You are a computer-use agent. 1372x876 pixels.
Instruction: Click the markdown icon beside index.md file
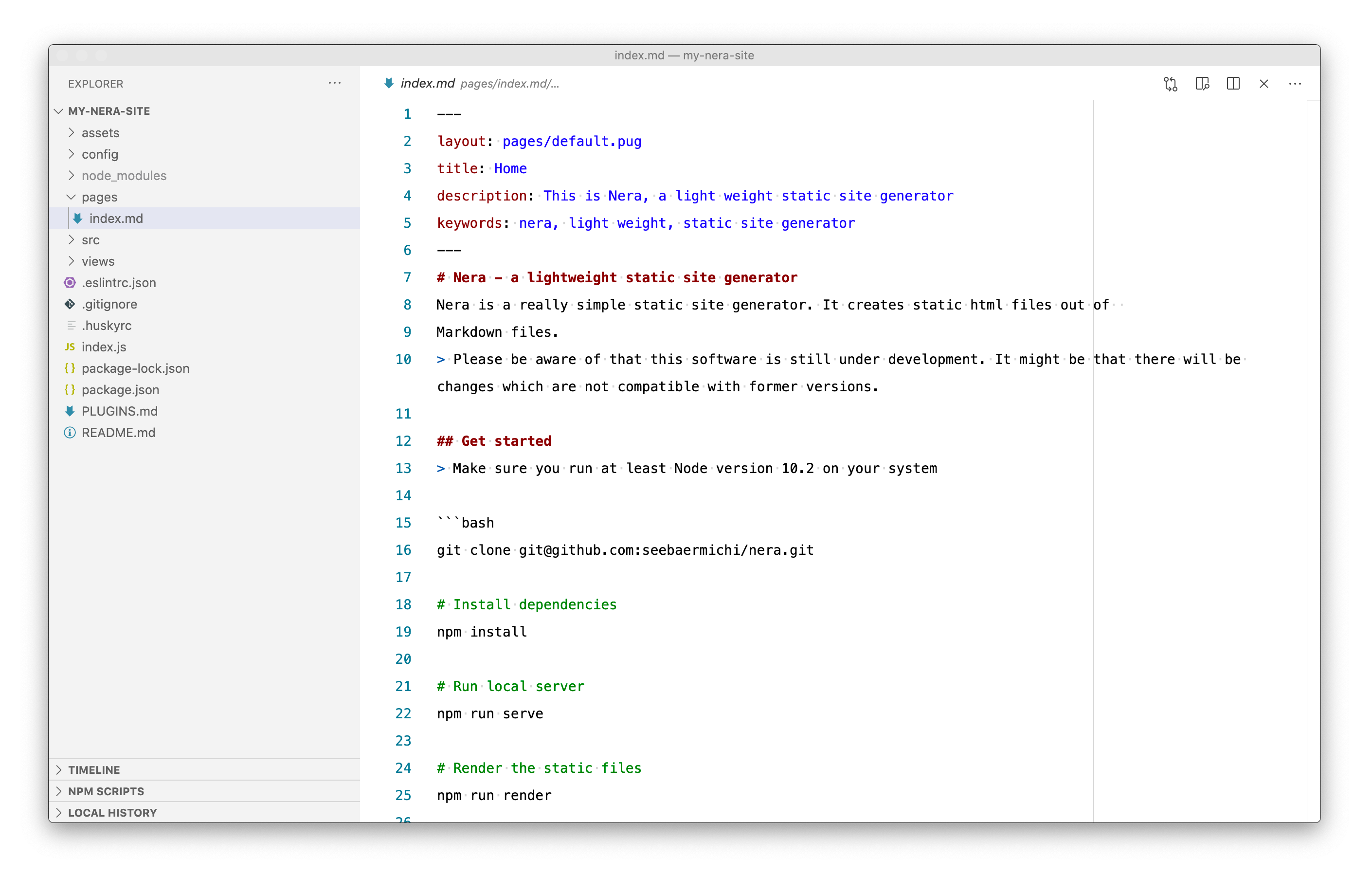tap(78, 219)
